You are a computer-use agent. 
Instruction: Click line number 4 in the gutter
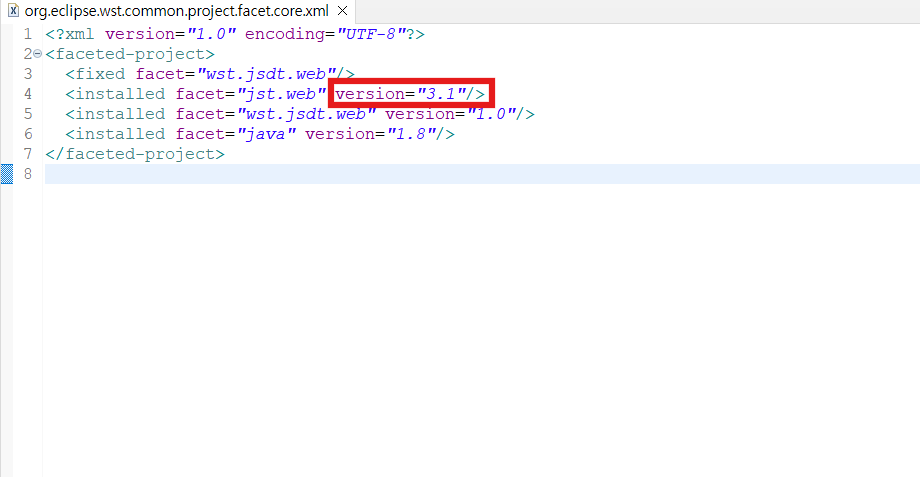[28, 94]
